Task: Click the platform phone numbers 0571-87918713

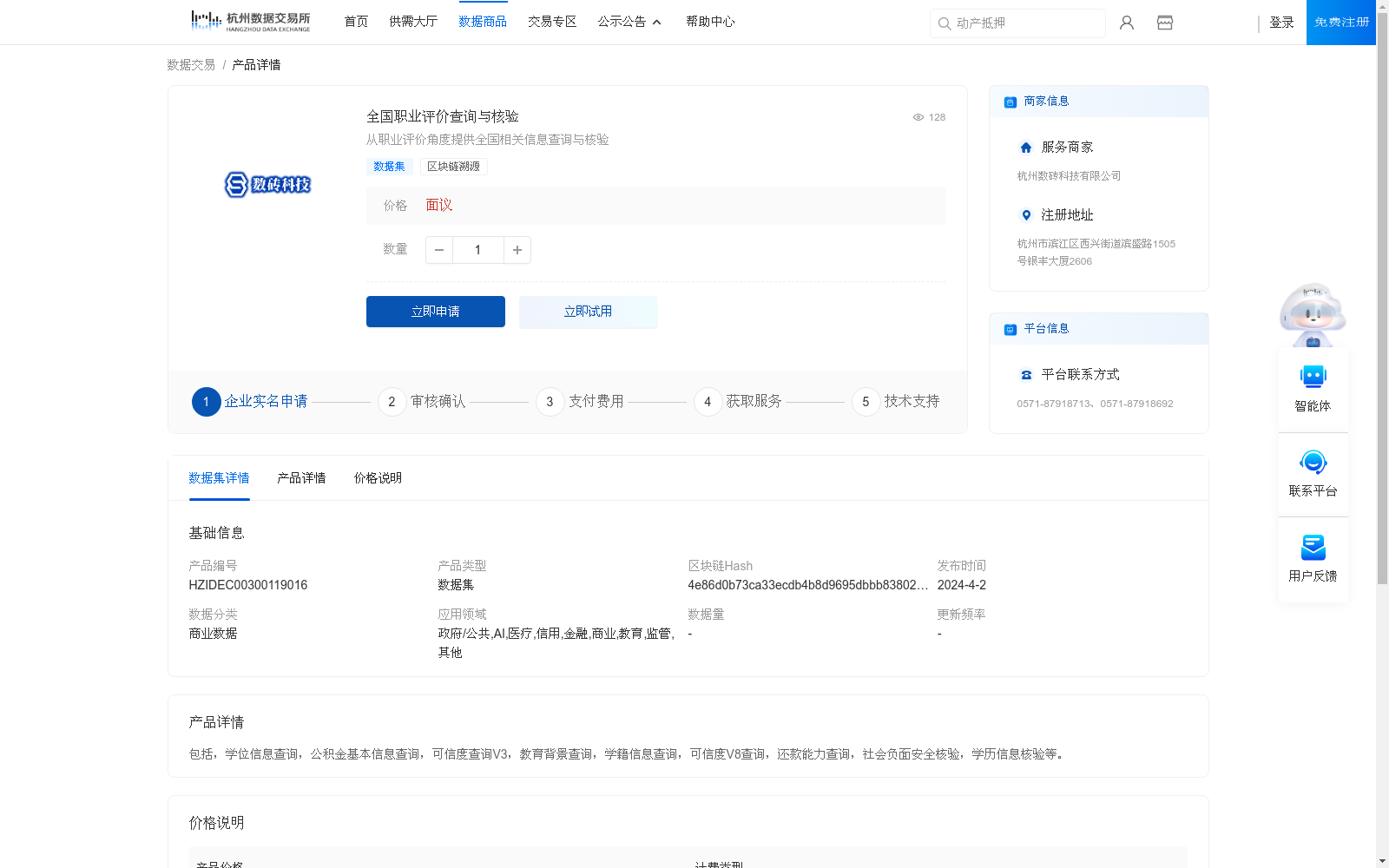Action: point(1095,404)
